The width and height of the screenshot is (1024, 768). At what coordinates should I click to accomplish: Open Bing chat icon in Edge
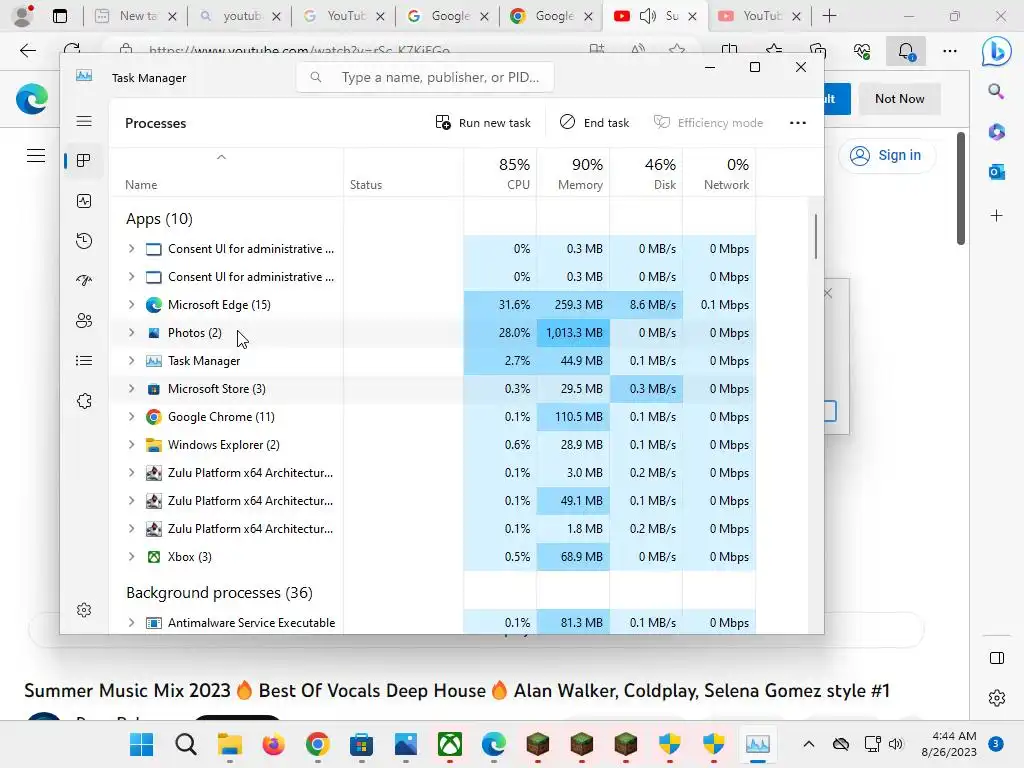coord(997,51)
